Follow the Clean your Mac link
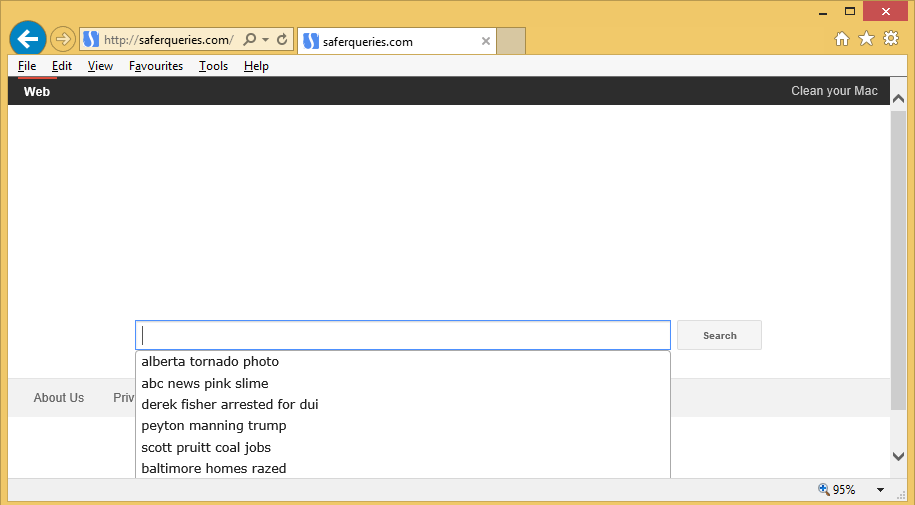This screenshot has width=915, height=505. pos(834,91)
